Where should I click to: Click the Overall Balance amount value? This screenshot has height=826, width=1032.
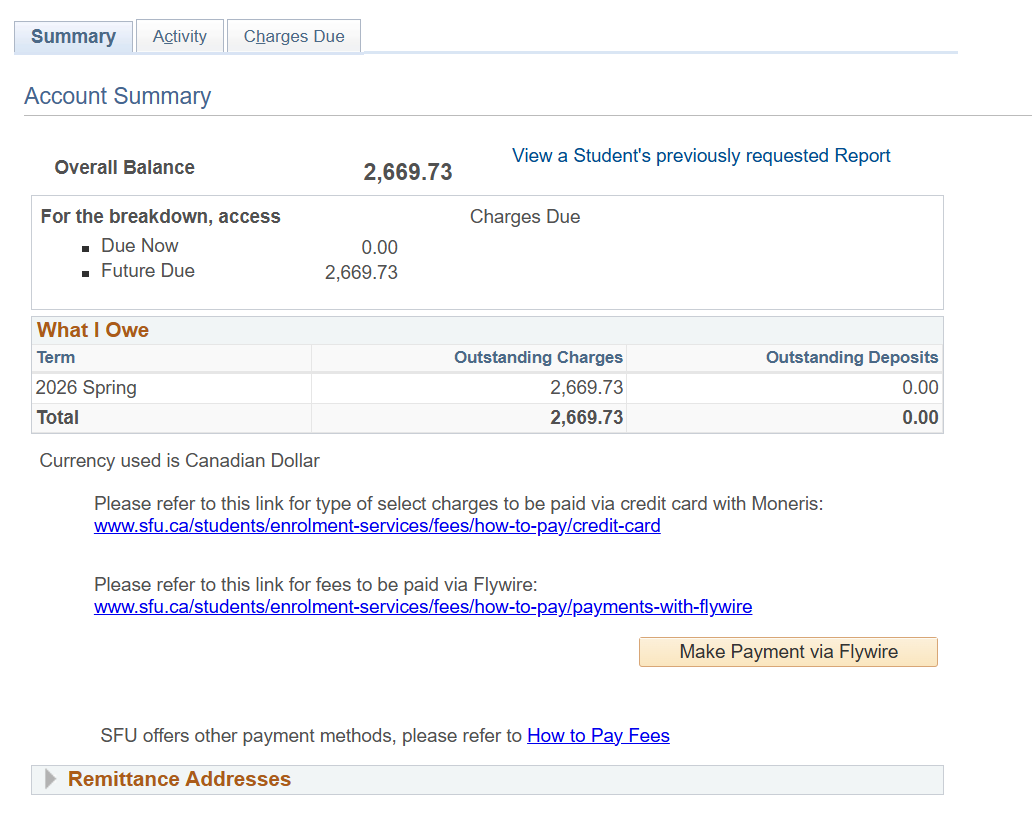[x=407, y=172]
